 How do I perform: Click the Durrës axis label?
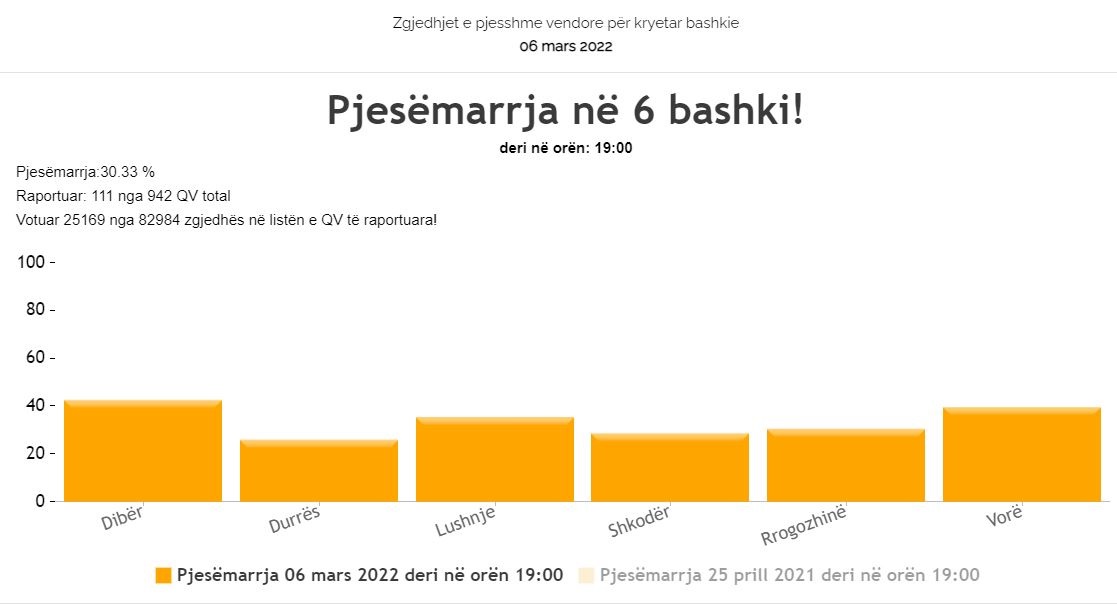294,519
